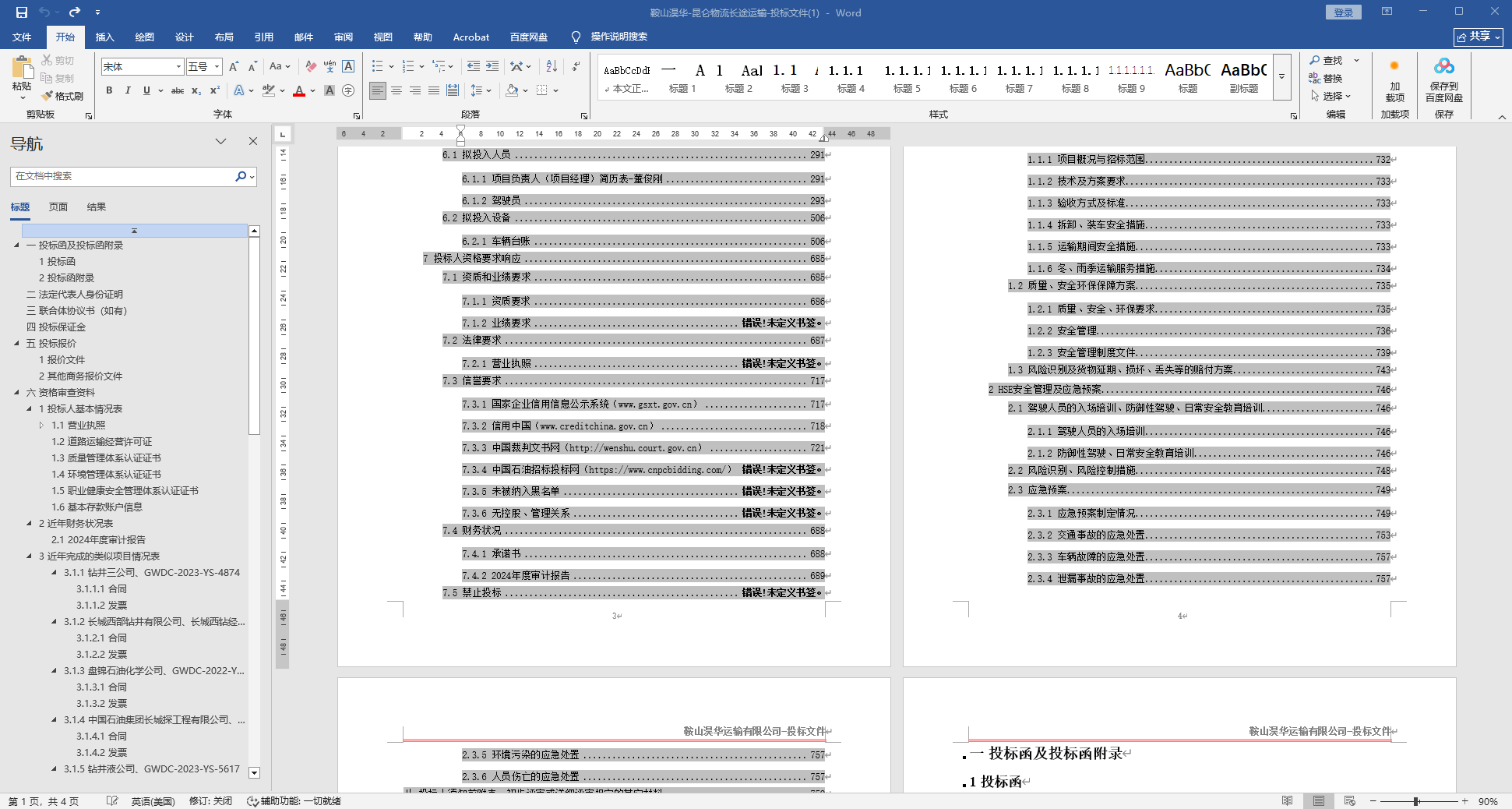1512x809 pixels.
Task: Collapse the 六 资格审查资料 tree node
Action: point(16,392)
